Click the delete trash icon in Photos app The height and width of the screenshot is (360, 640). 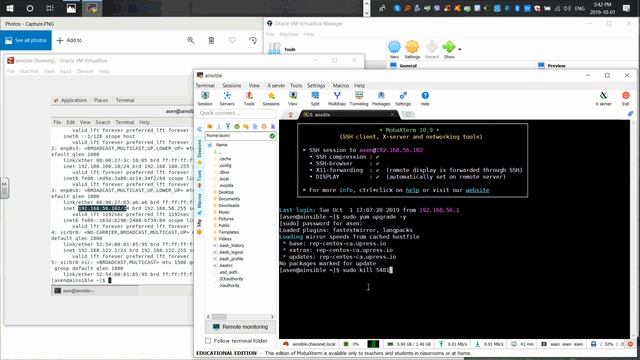[211, 40]
